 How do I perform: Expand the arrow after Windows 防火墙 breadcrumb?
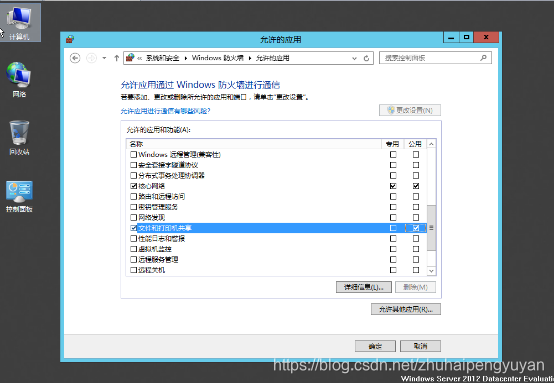pos(250,58)
